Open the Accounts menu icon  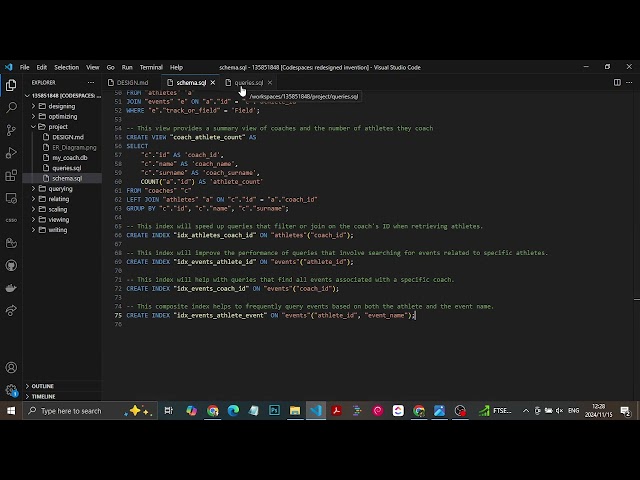pyautogui.click(x=11, y=367)
